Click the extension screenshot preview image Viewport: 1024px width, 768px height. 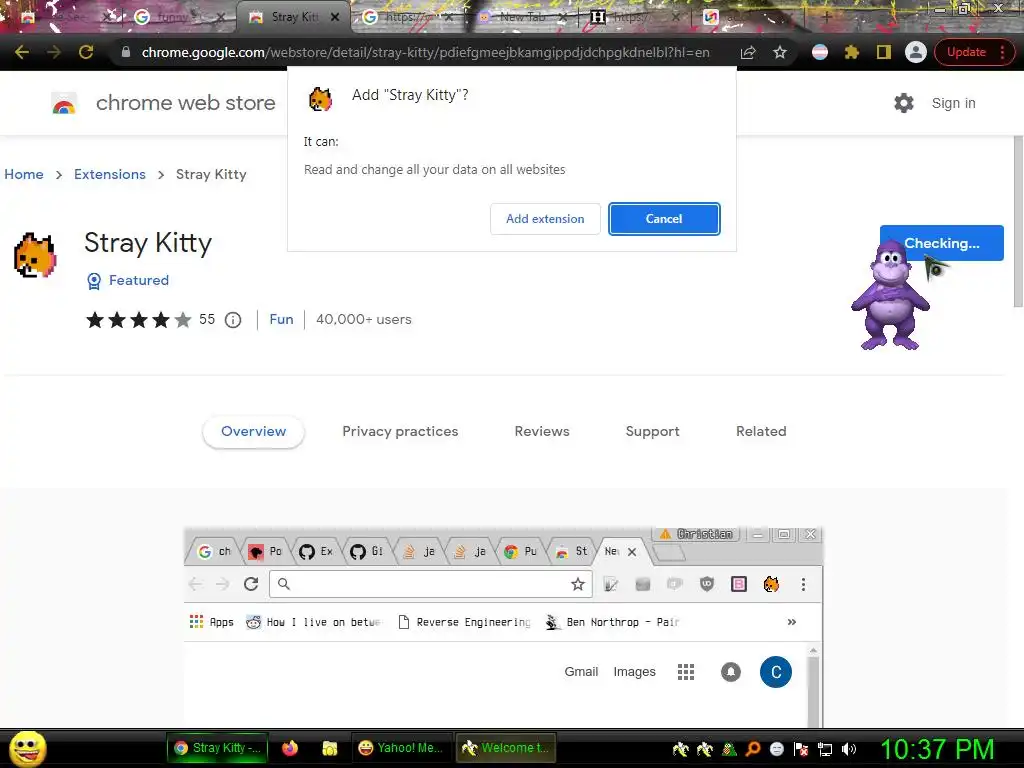pos(504,626)
